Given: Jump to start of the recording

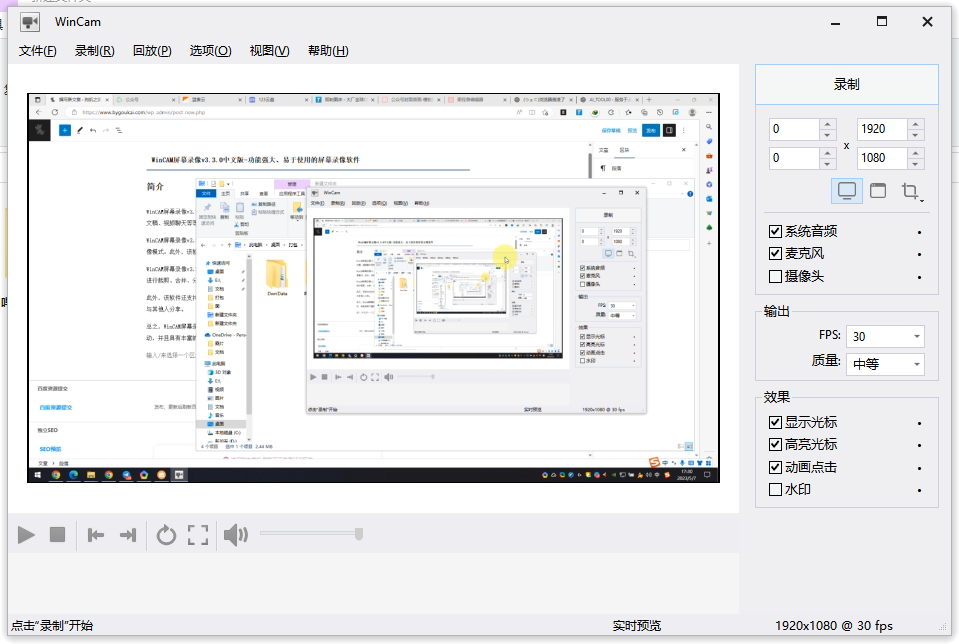Looking at the screenshot, I should [x=96, y=535].
